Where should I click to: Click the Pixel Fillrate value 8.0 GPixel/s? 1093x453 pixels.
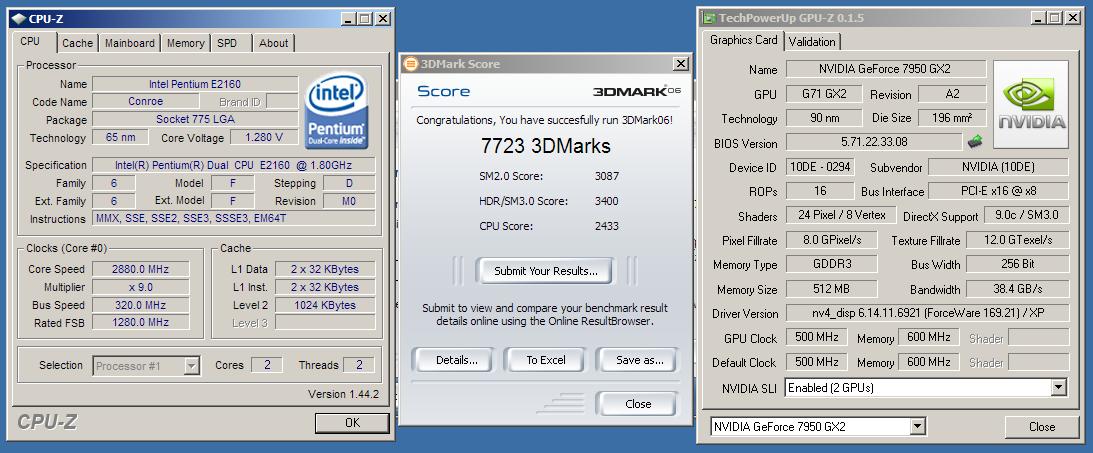pos(832,240)
